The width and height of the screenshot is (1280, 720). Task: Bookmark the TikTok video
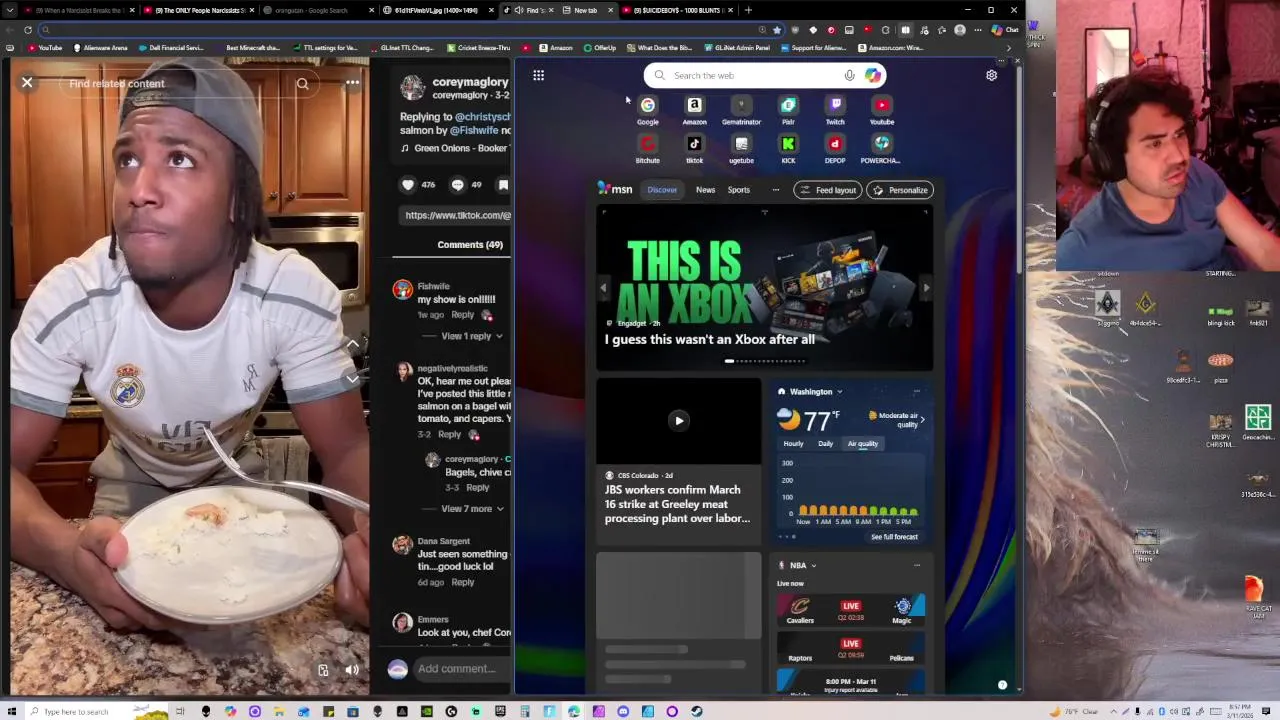click(x=503, y=184)
